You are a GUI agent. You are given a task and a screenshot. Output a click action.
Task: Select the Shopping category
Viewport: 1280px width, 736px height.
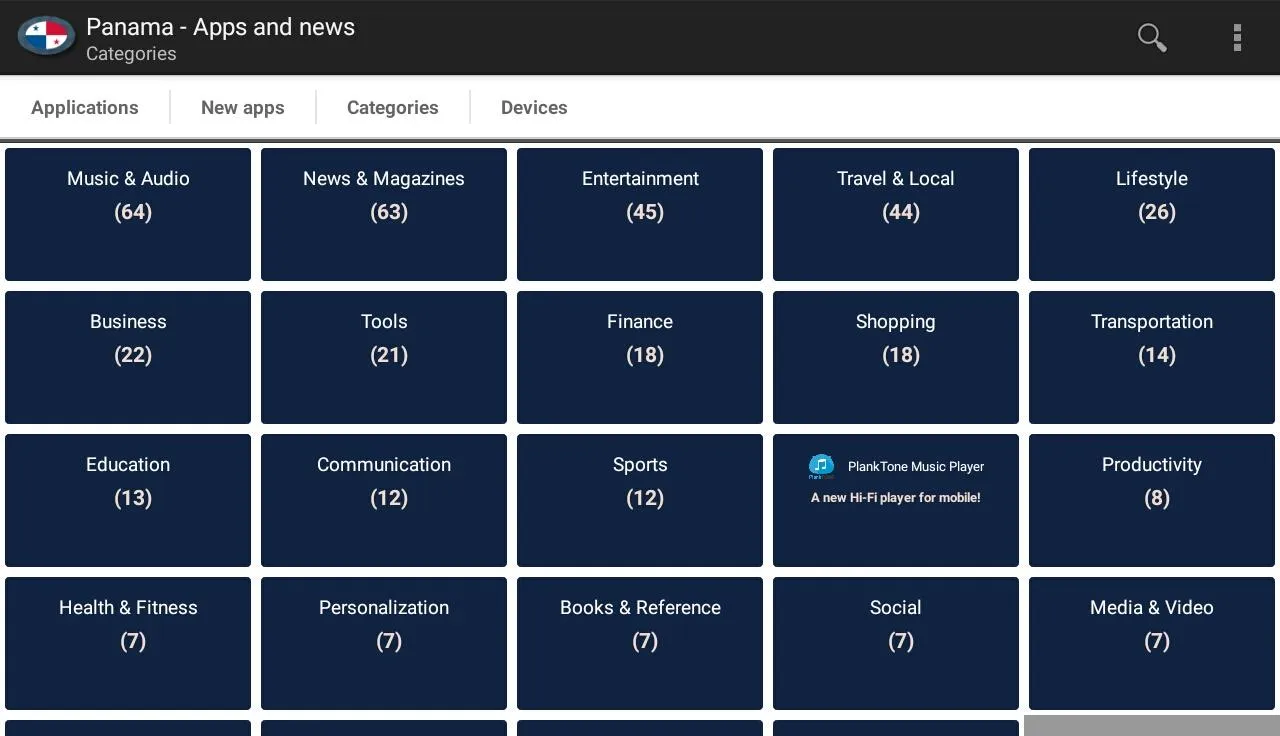[896, 357]
